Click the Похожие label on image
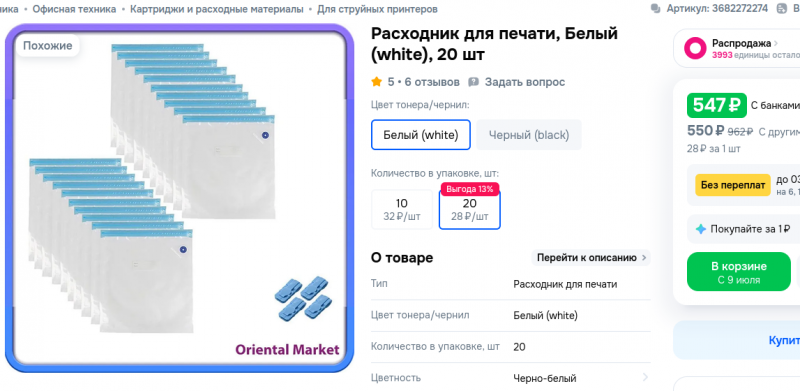800x391 pixels. tap(47, 45)
